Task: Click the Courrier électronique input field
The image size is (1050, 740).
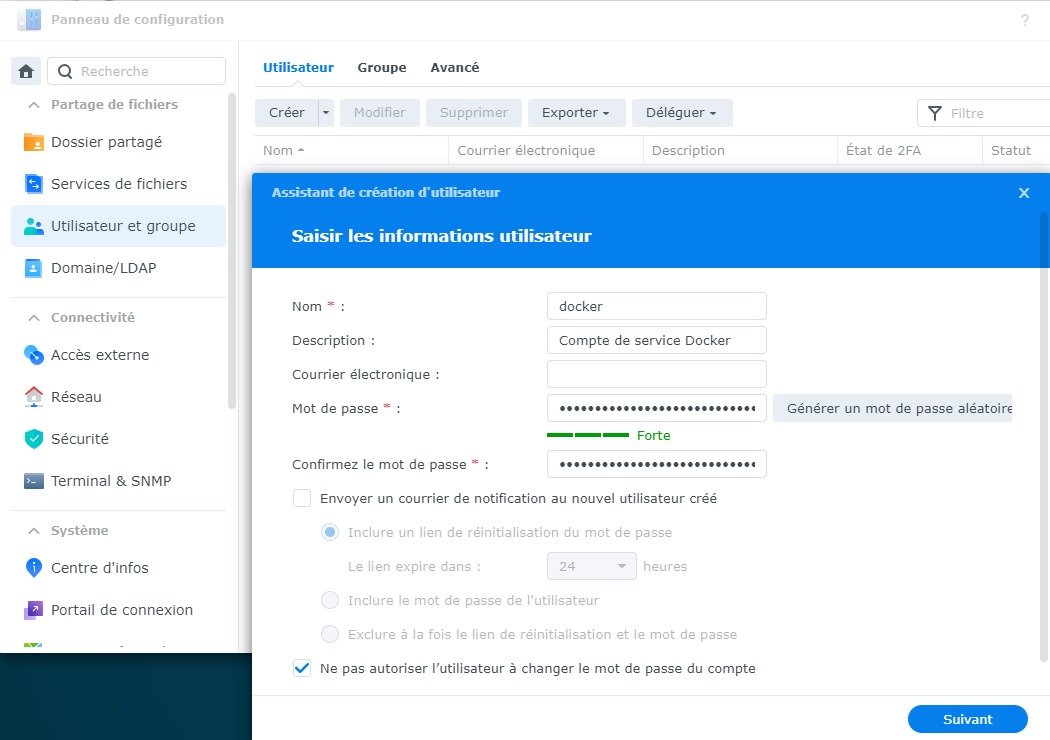Action: tap(656, 373)
